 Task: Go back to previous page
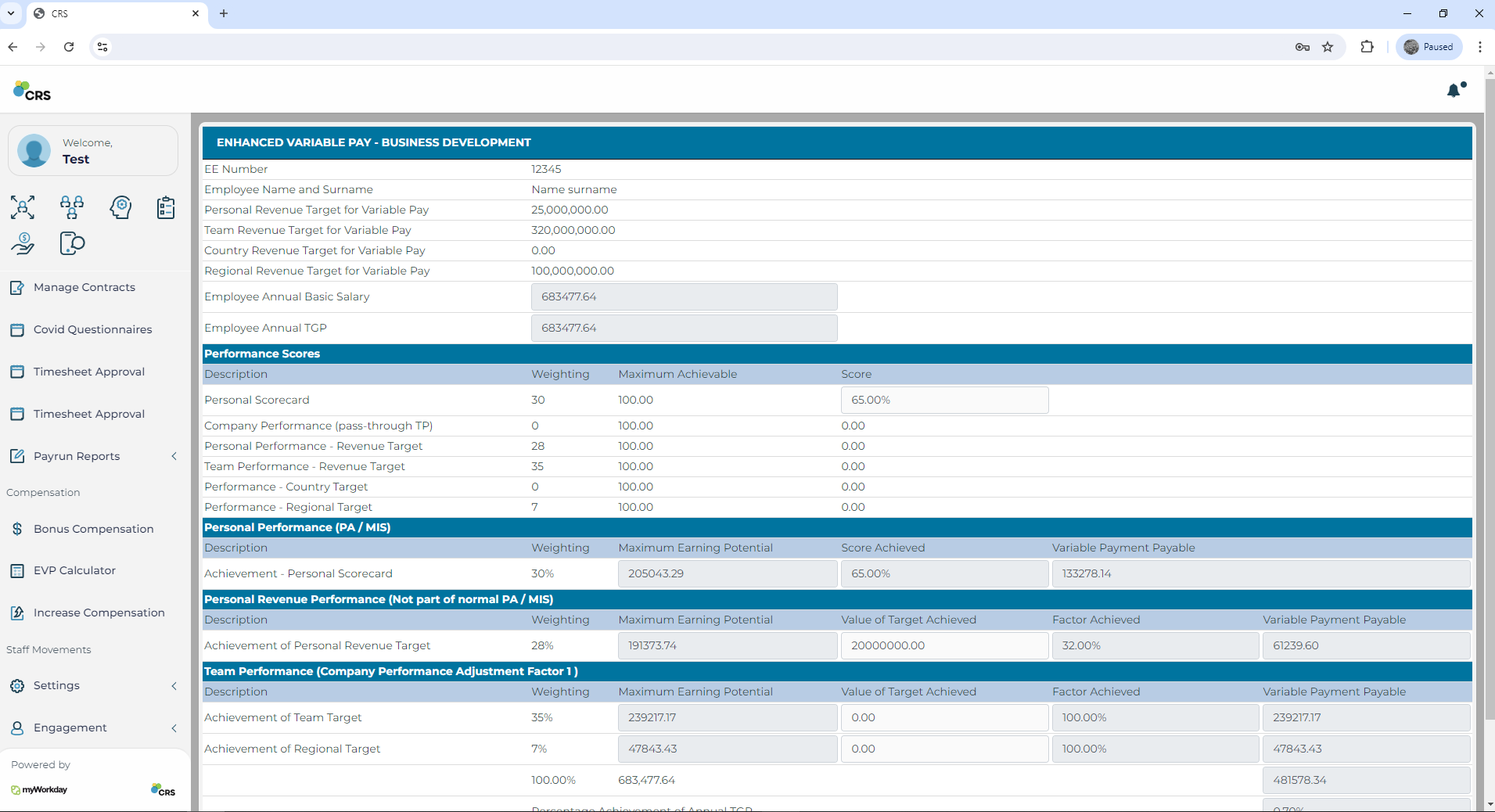pos(13,47)
